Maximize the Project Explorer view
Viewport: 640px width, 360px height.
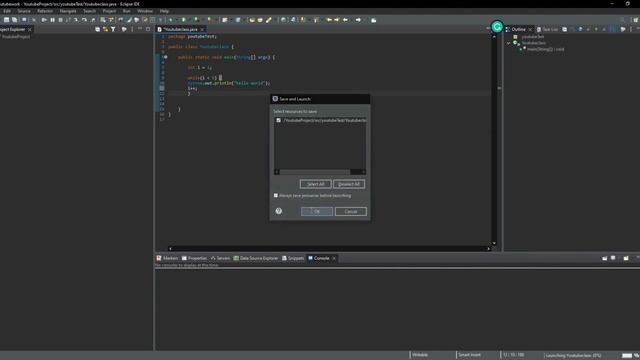click(148, 29)
